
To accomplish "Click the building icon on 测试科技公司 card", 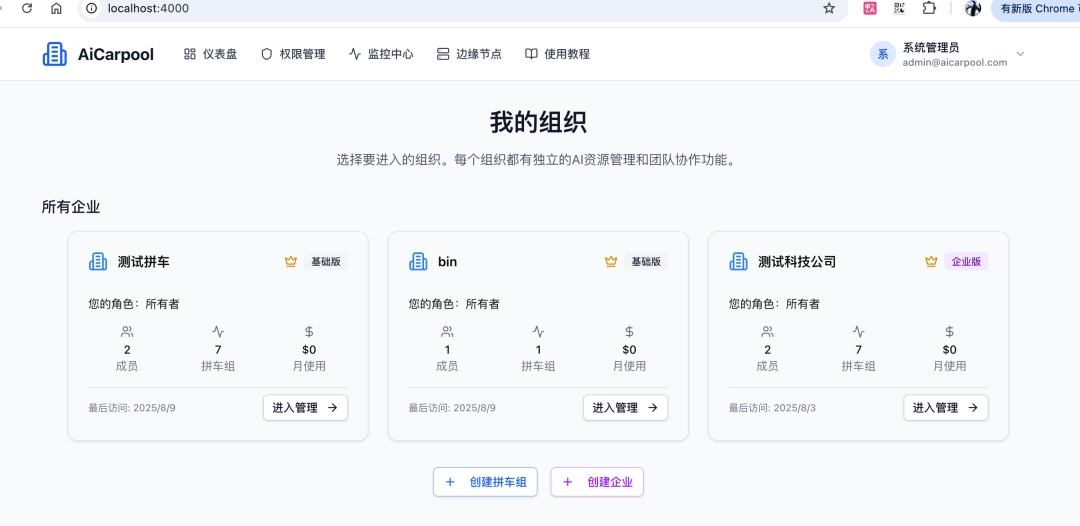I will (x=738, y=262).
